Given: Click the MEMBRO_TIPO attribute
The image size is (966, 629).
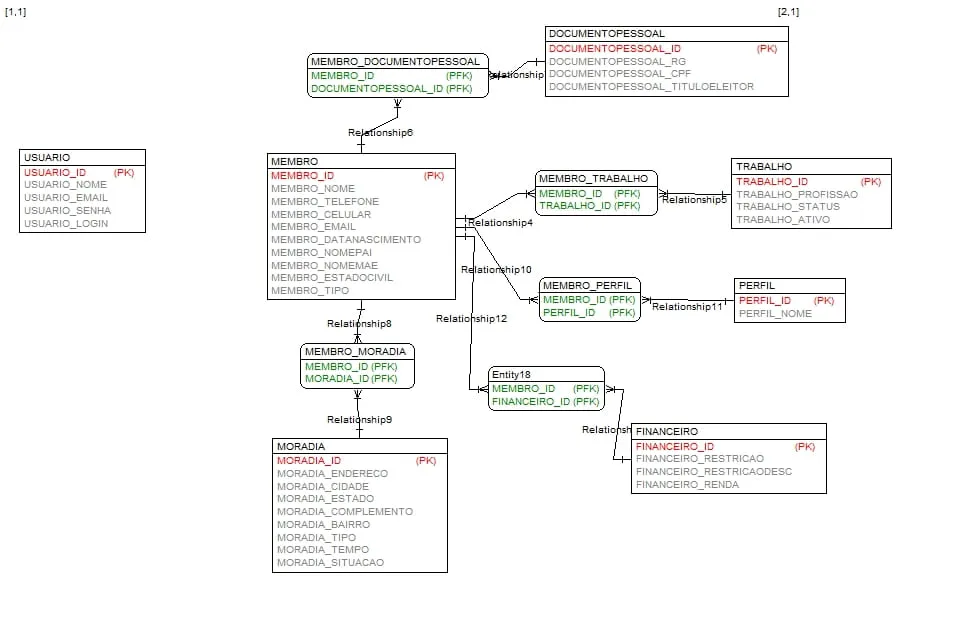Looking at the screenshot, I should (x=310, y=291).
